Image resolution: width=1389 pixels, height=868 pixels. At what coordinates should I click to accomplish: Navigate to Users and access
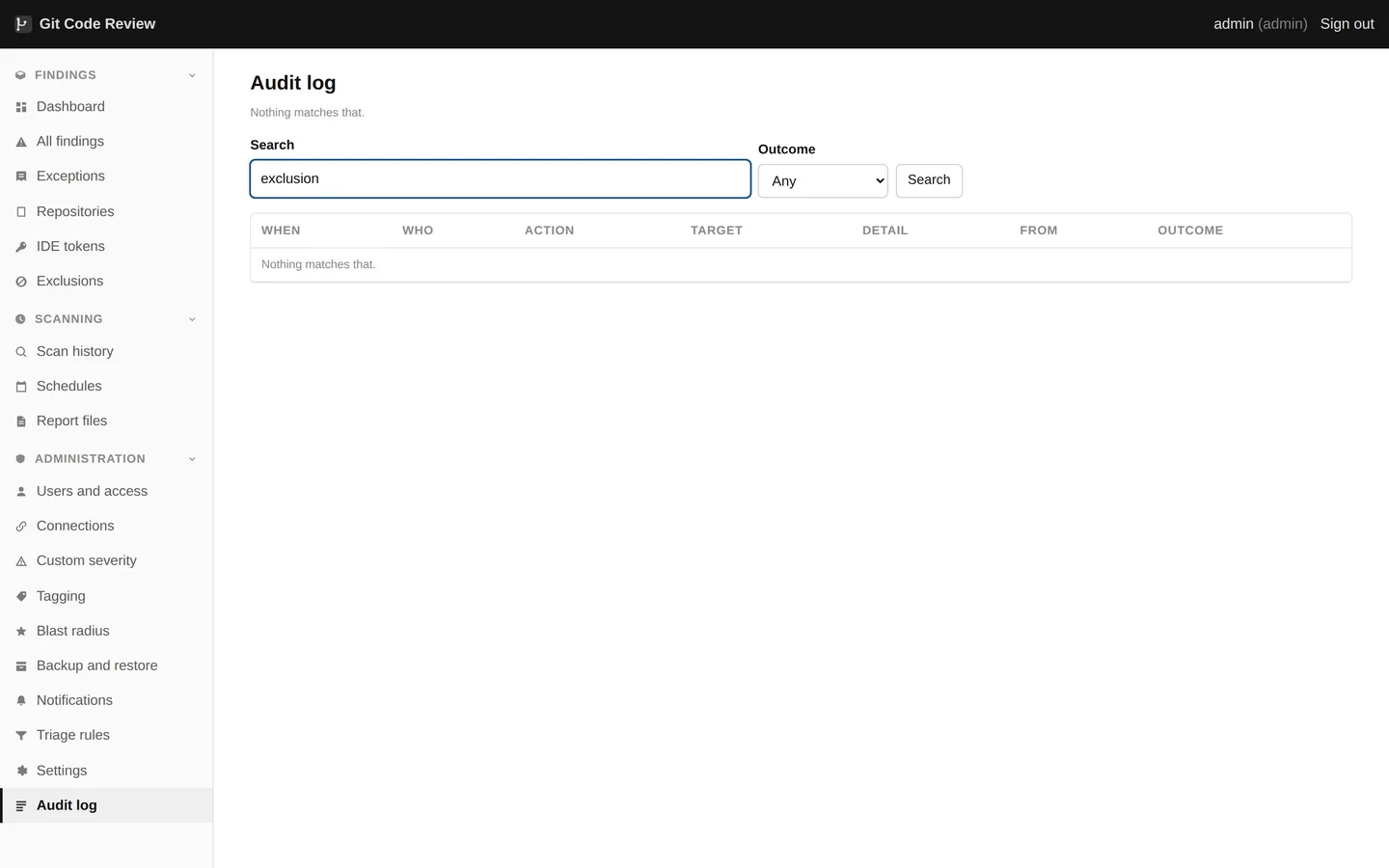106,492
